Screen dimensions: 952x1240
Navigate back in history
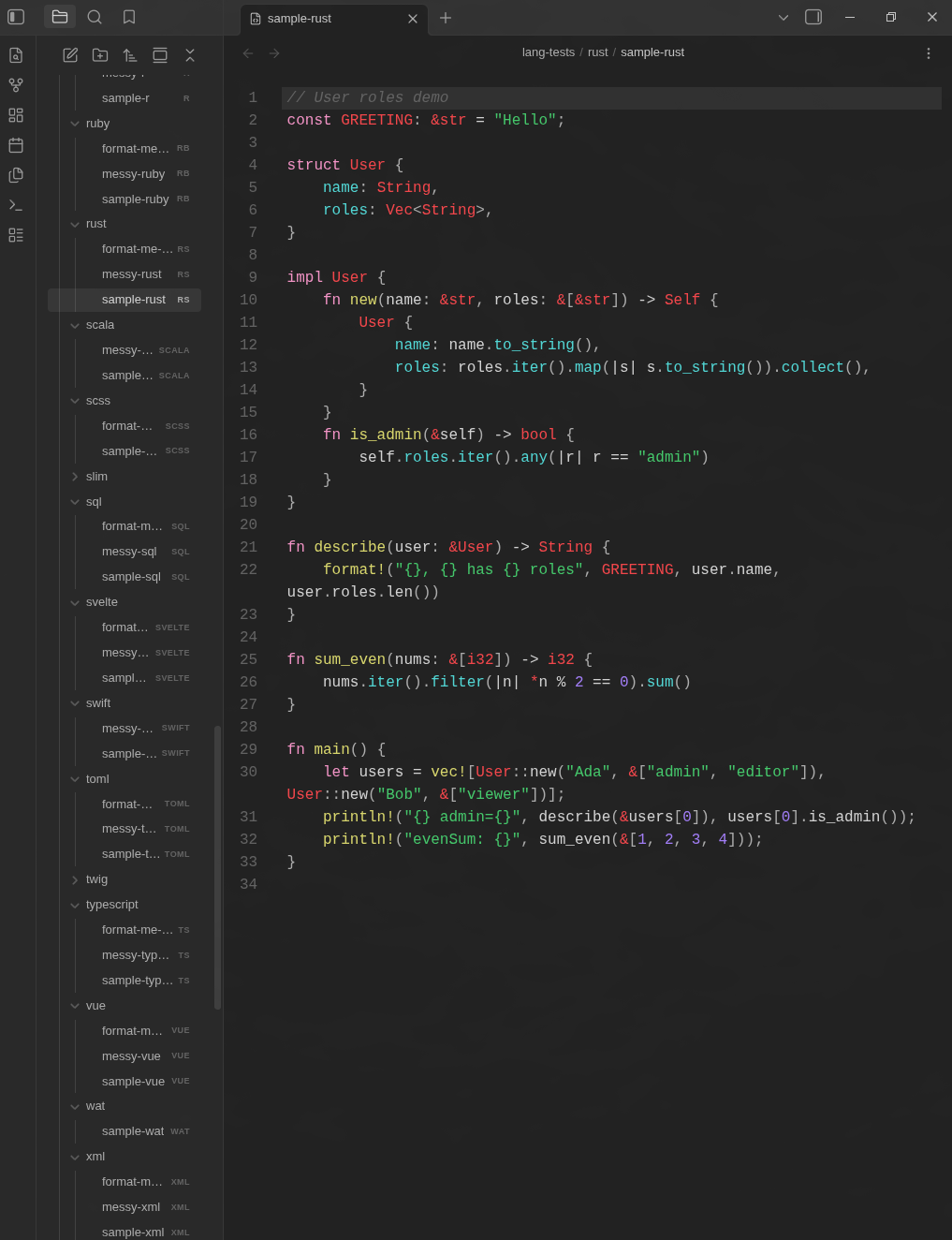(x=248, y=53)
